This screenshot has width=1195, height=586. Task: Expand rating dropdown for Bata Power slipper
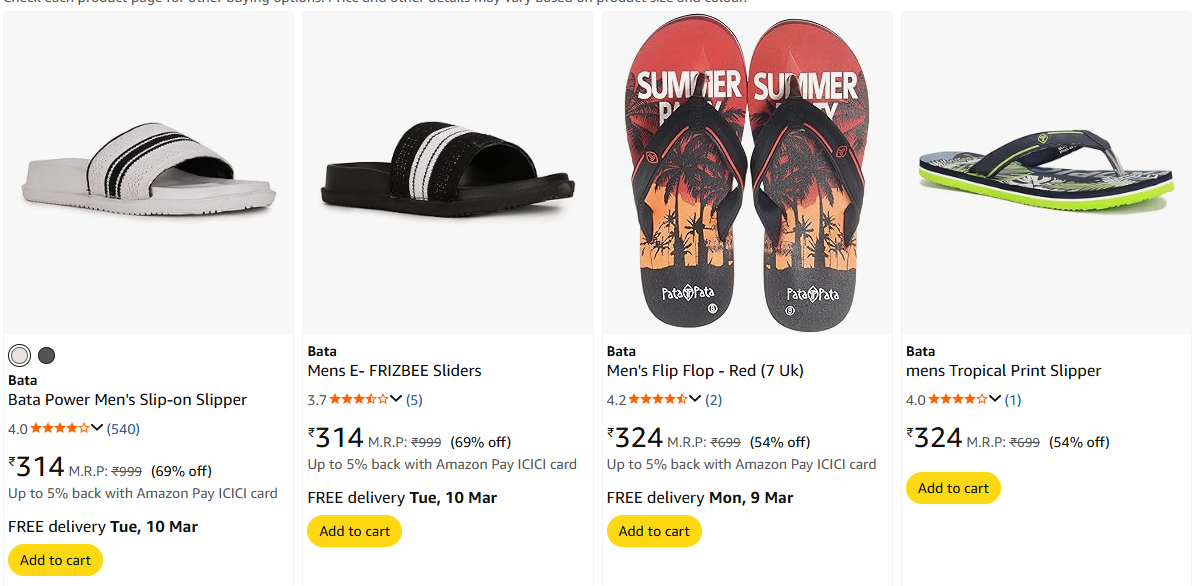coord(97,428)
